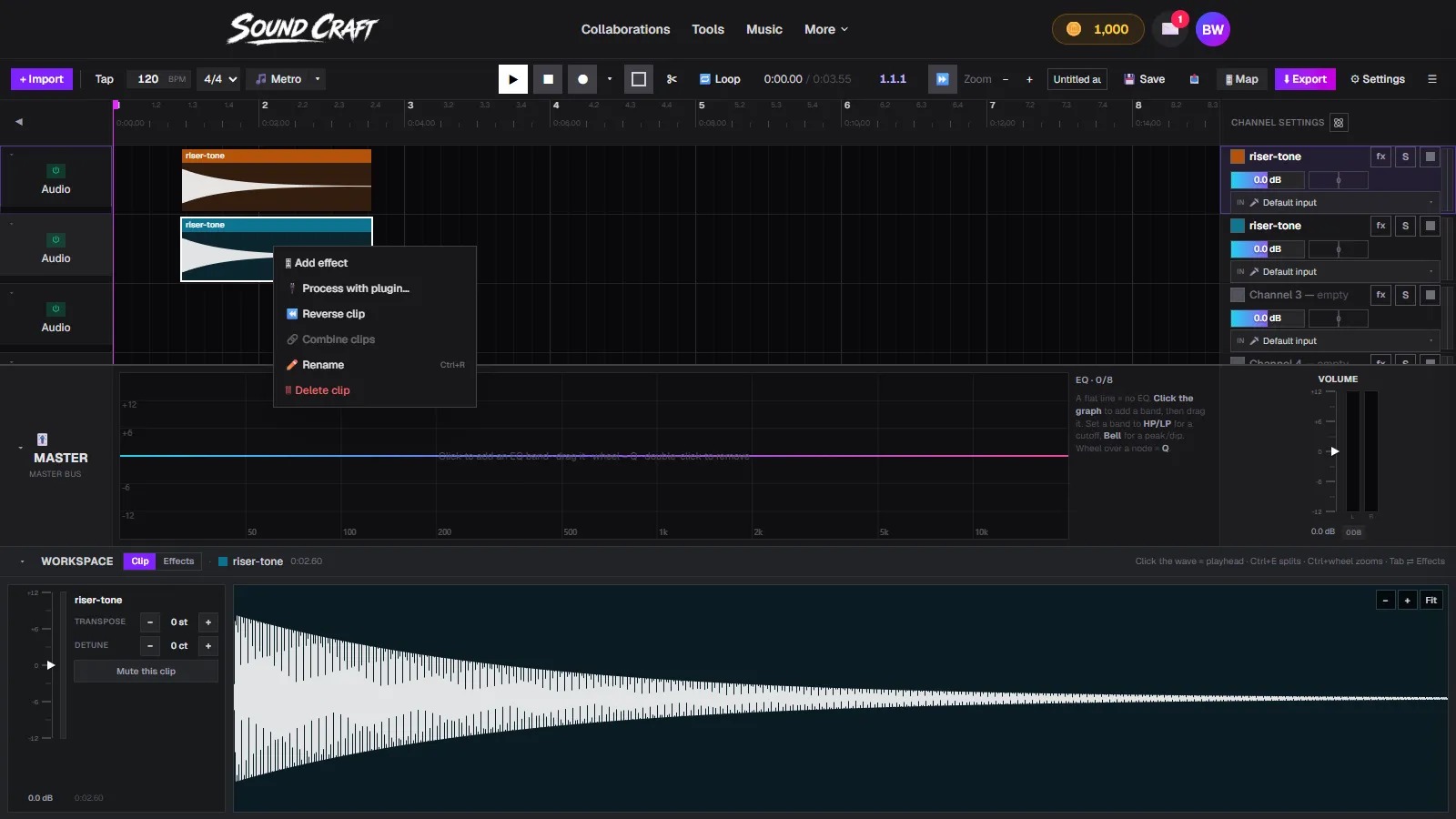Open the teal riser-tone Default input dropdown

coord(1335,272)
